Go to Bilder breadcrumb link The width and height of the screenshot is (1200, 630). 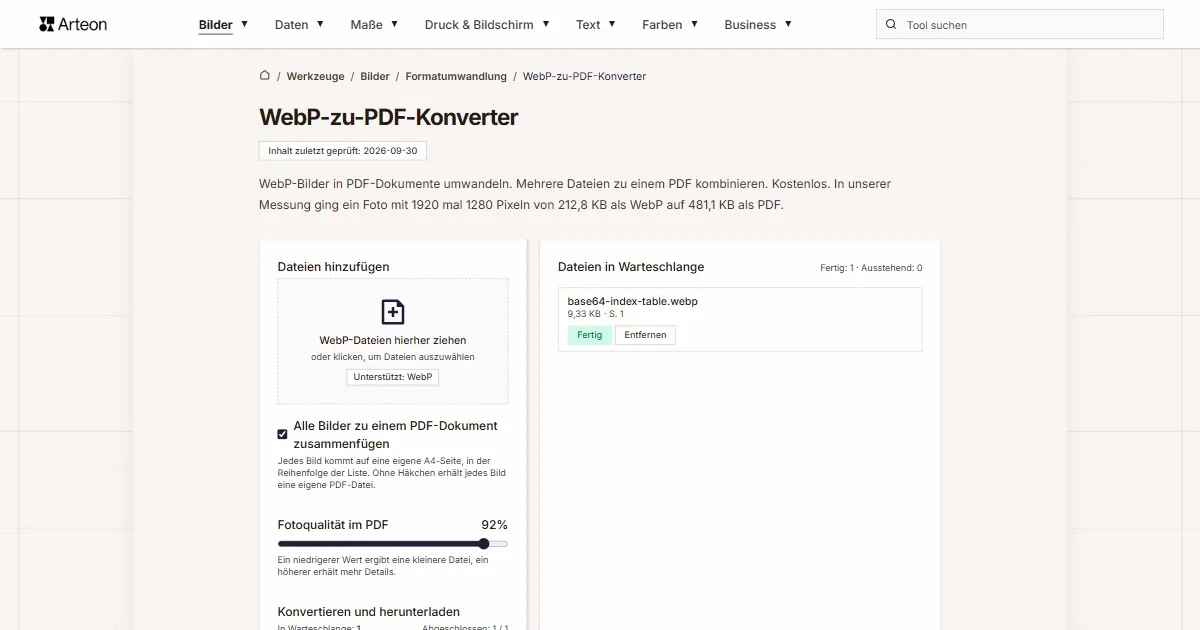click(x=375, y=76)
